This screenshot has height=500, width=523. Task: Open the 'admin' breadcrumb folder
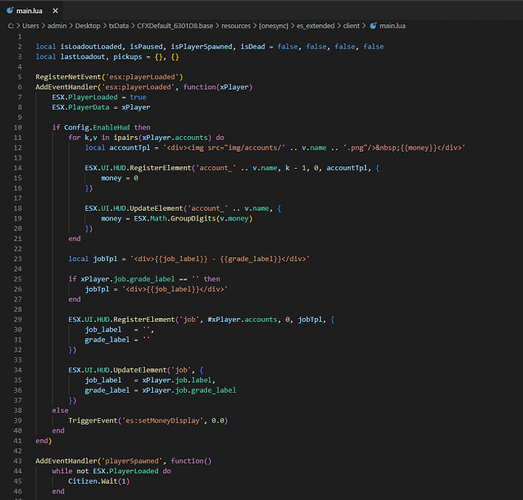pos(57,26)
